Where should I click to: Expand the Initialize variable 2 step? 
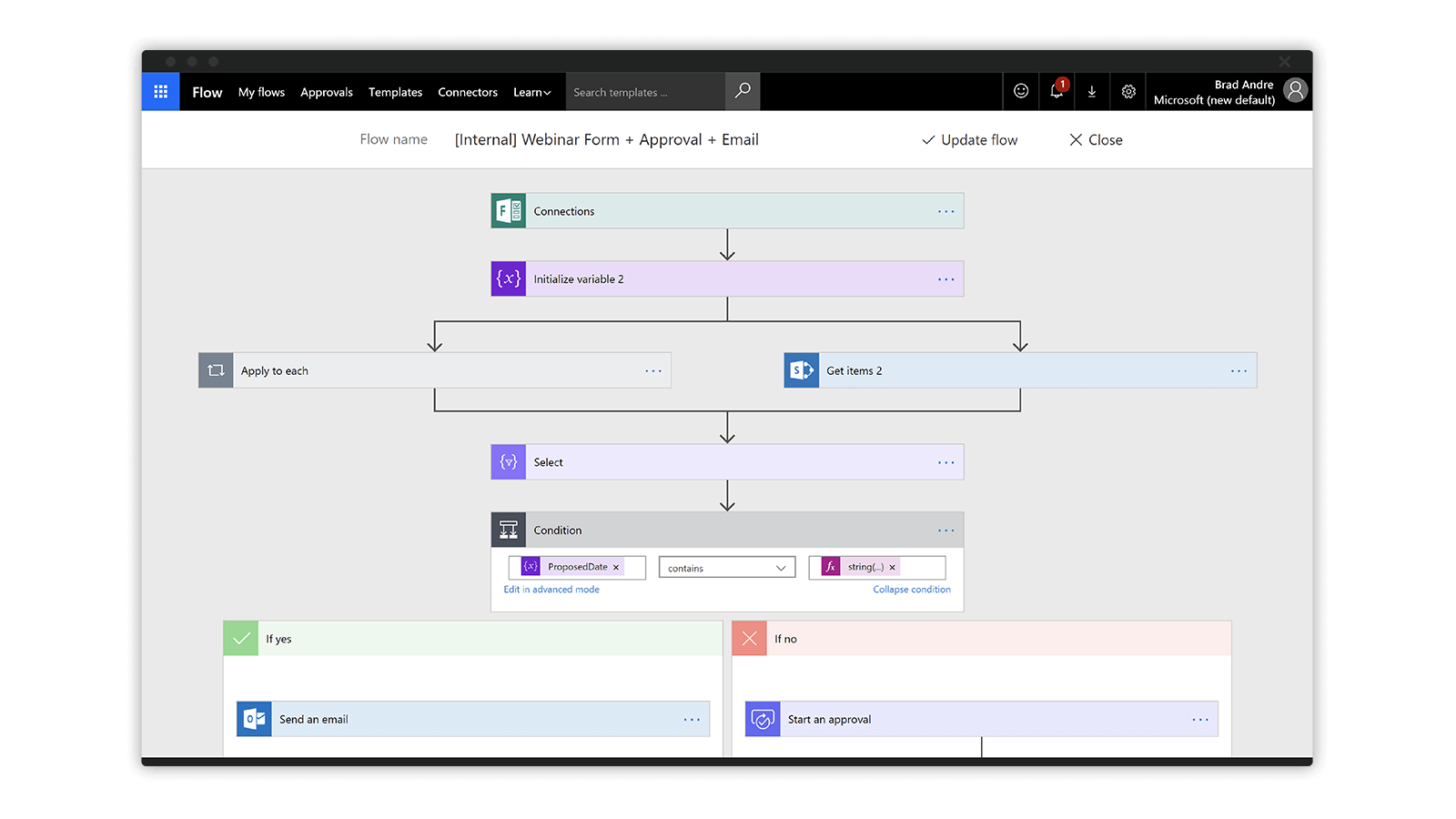point(727,279)
